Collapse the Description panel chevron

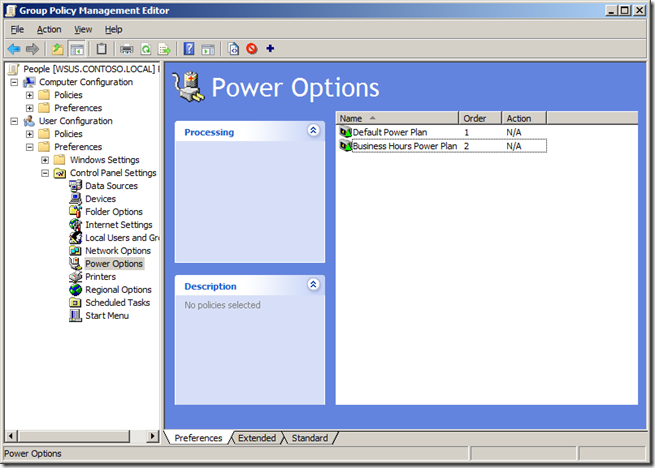click(x=313, y=285)
